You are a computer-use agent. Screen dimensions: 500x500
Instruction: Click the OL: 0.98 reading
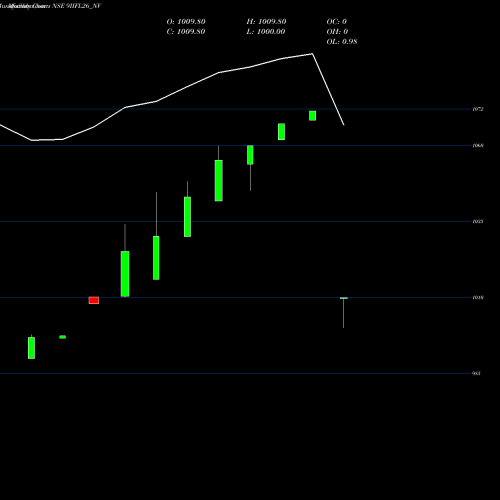coord(342,42)
